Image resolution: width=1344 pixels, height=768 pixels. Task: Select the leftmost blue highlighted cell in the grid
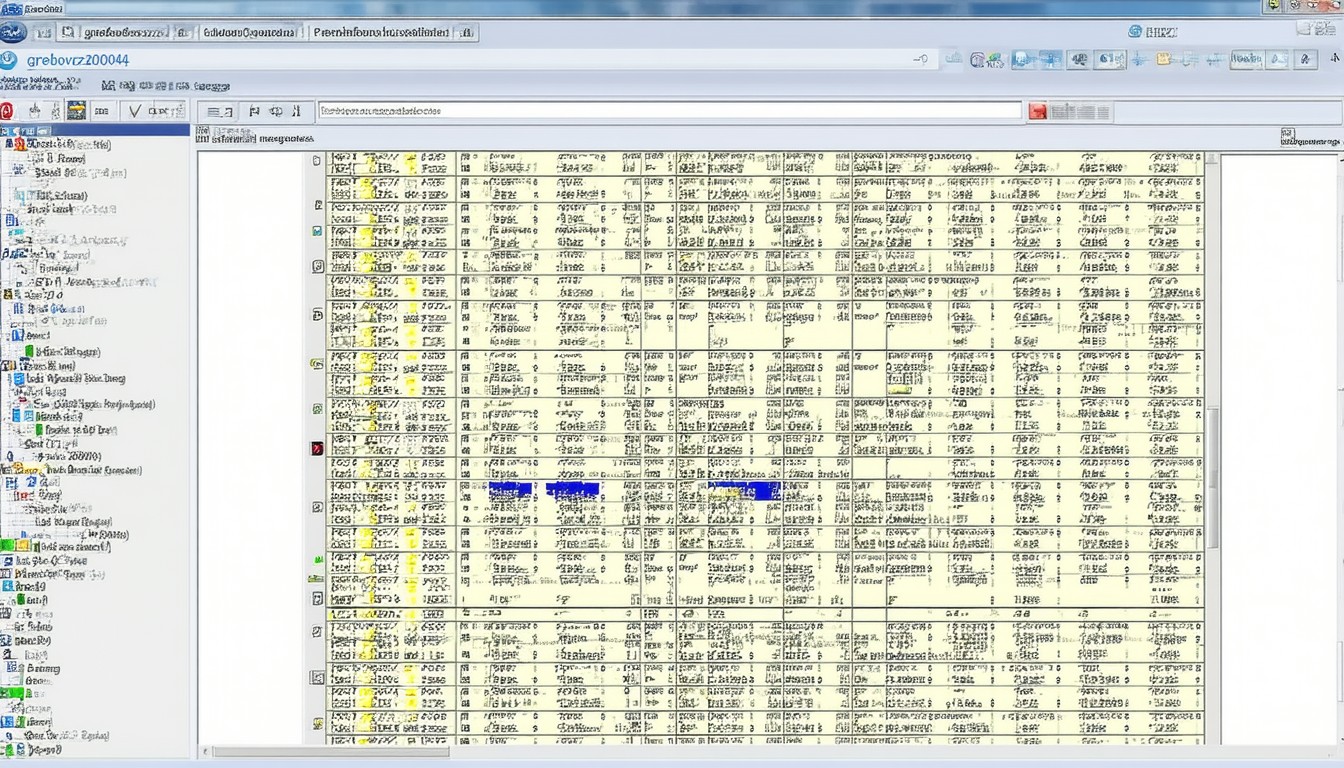[508, 490]
